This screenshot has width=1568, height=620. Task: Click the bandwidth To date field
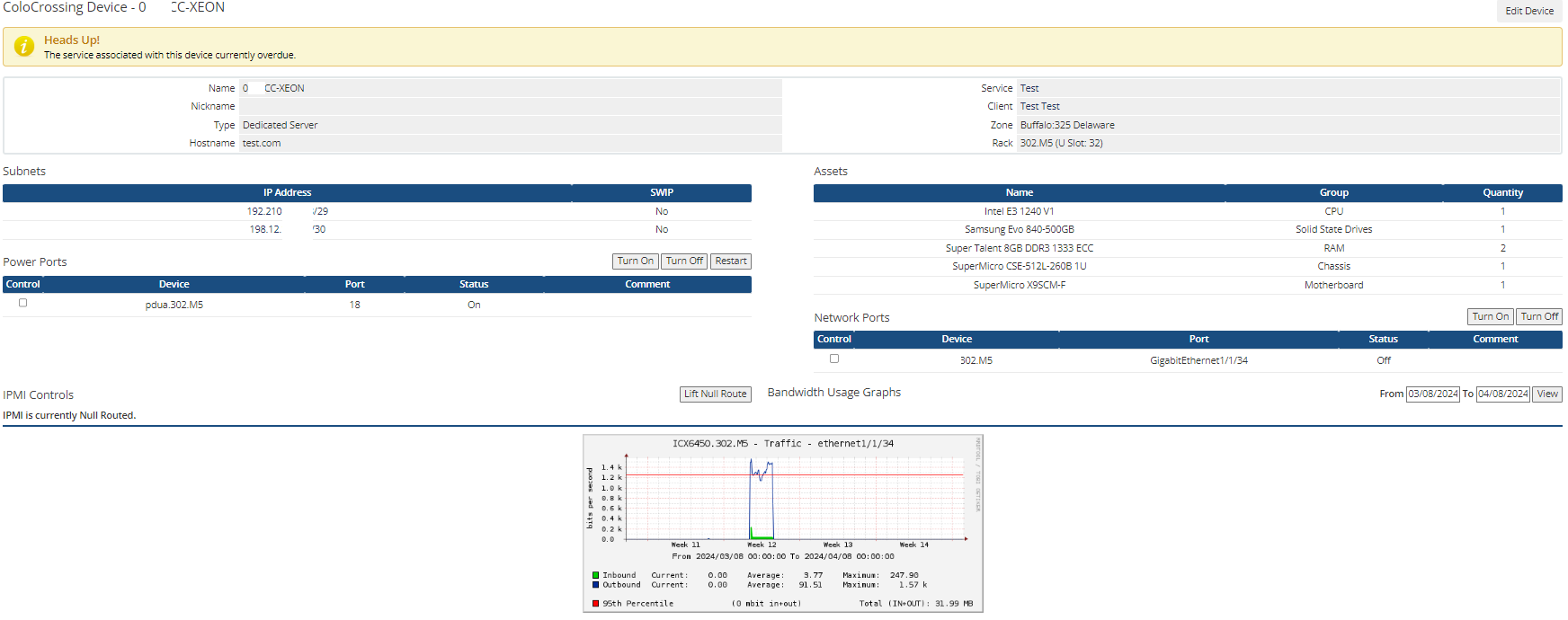click(1502, 394)
